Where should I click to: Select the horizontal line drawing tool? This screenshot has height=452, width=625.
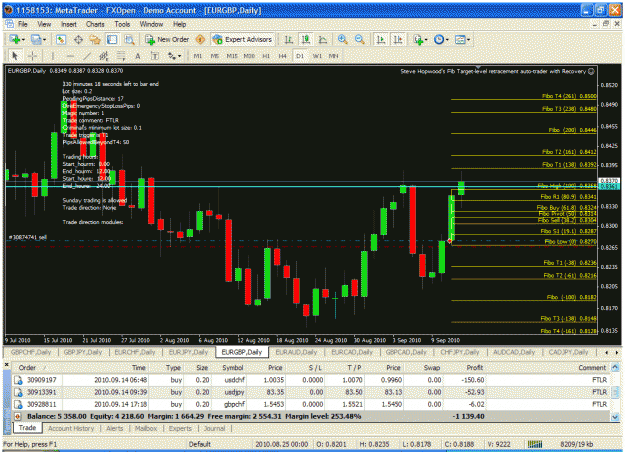pos(70,56)
